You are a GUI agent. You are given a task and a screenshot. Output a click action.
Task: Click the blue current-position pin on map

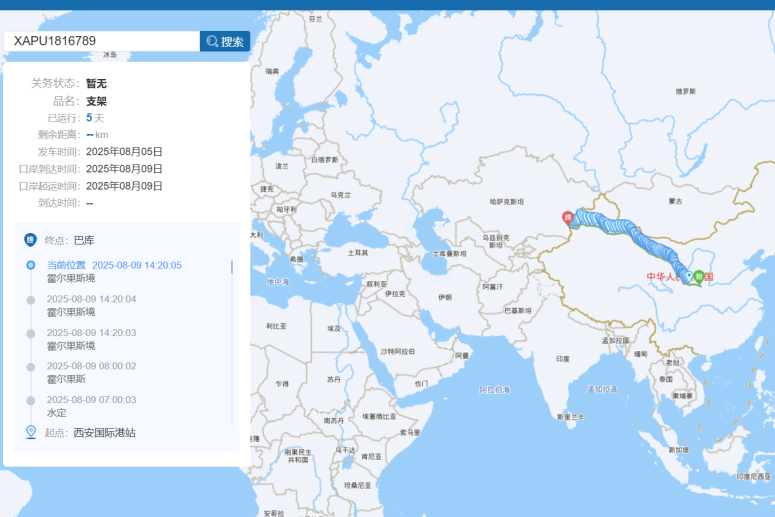[x=689, y=276]
